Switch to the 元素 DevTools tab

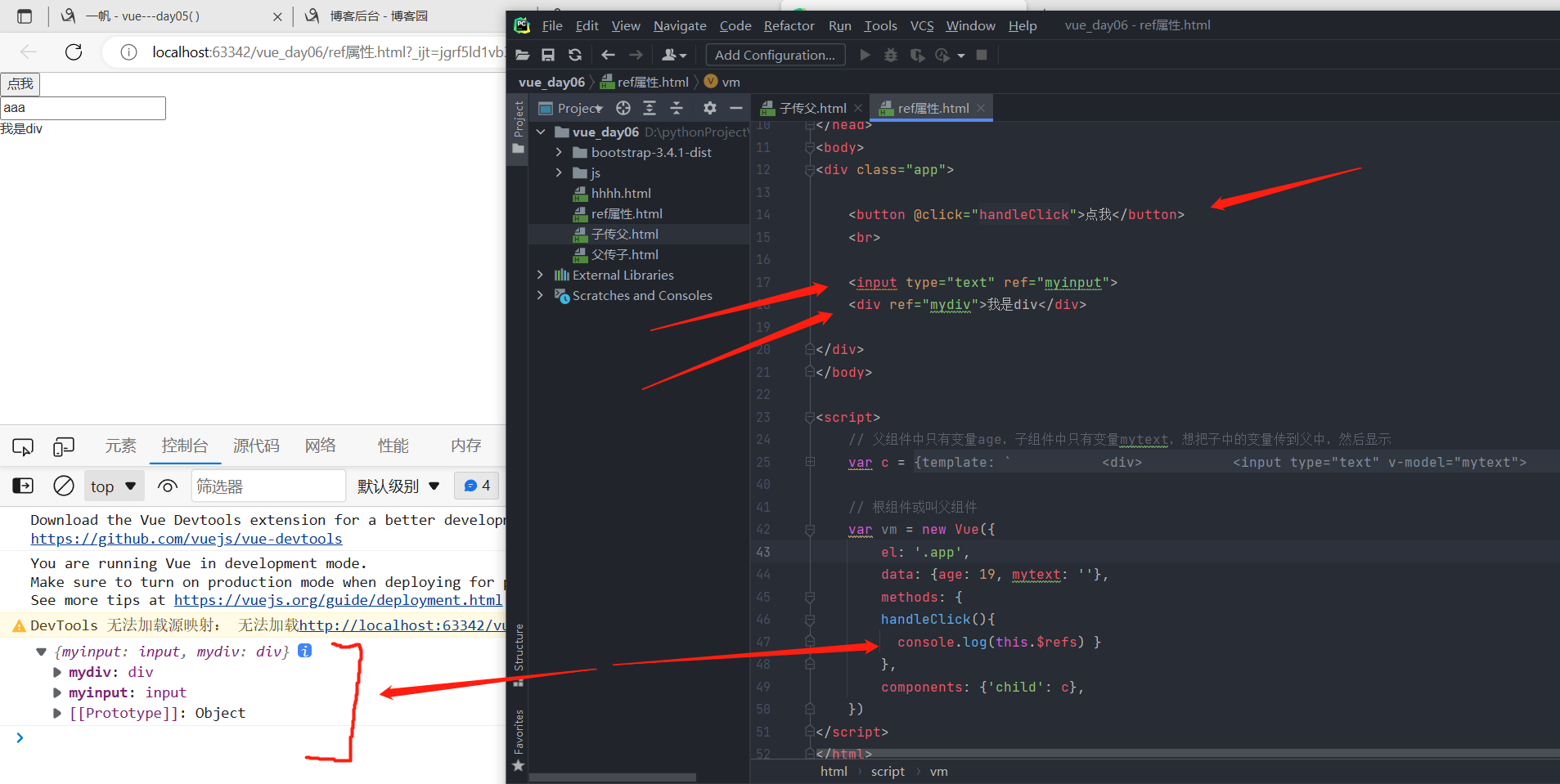click(120, 446)
